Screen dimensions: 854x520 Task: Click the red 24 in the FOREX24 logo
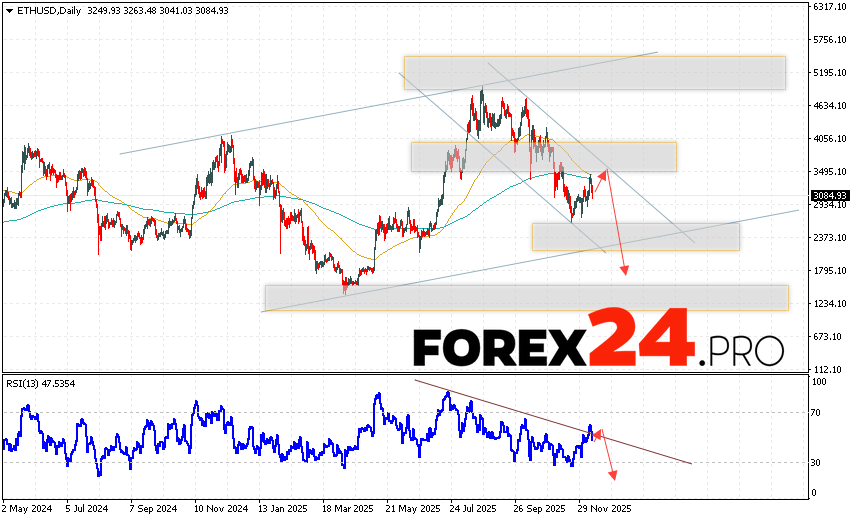pos(640,340)
